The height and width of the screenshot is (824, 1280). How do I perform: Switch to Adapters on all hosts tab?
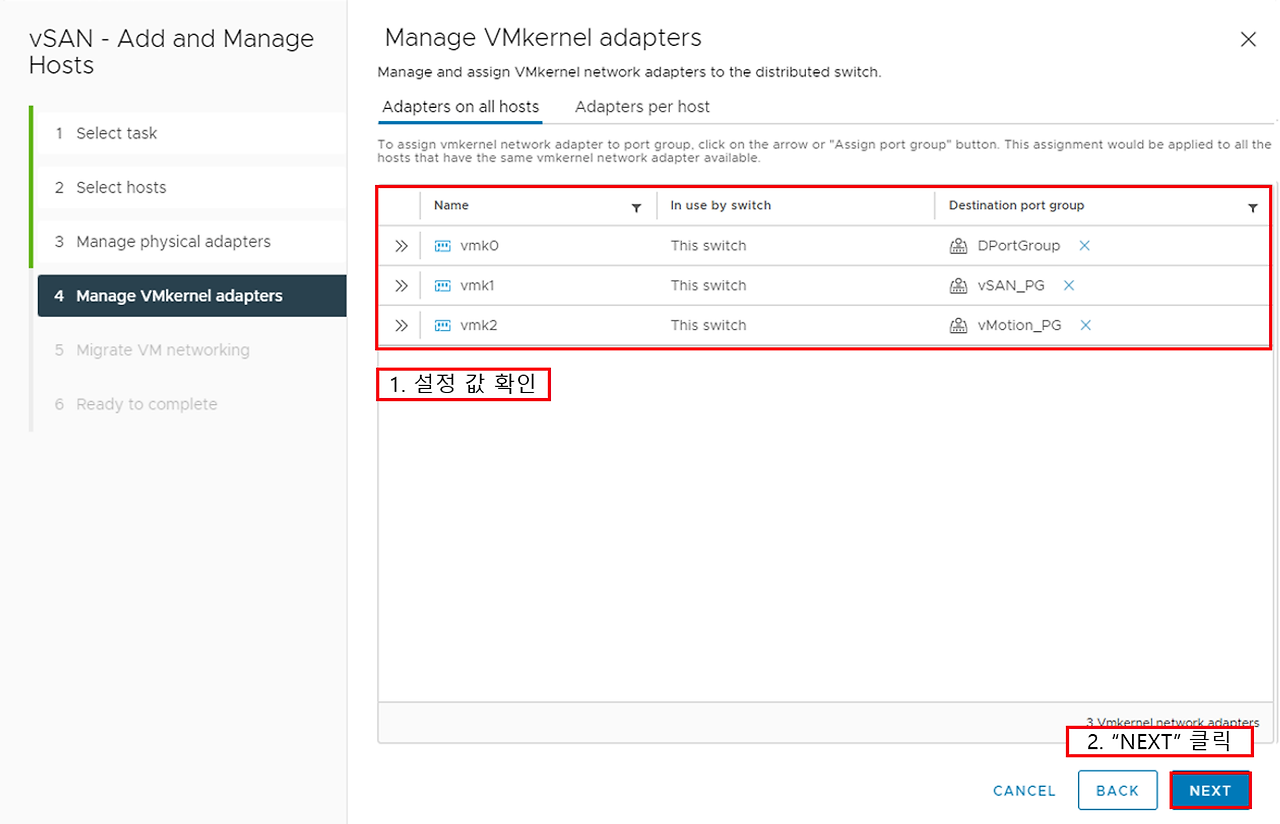tap(461, 107)
